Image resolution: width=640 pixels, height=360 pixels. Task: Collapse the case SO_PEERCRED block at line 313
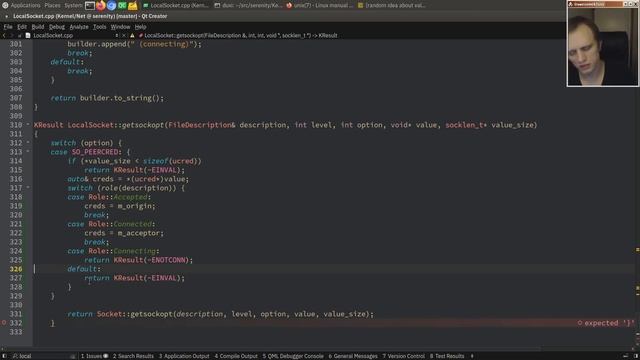coord(28,151)
